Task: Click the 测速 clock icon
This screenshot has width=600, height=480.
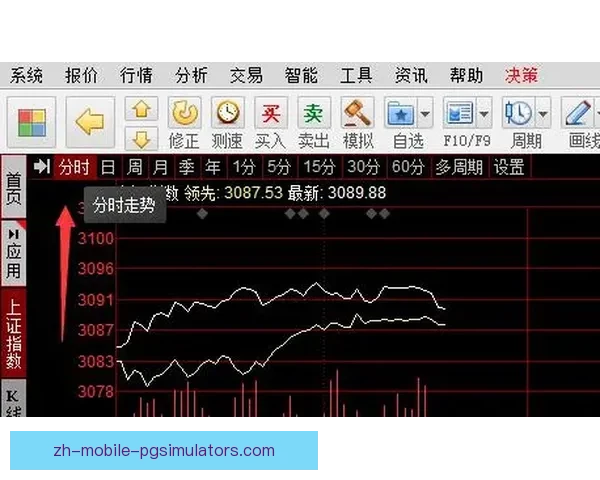Action: click(228, 113)
